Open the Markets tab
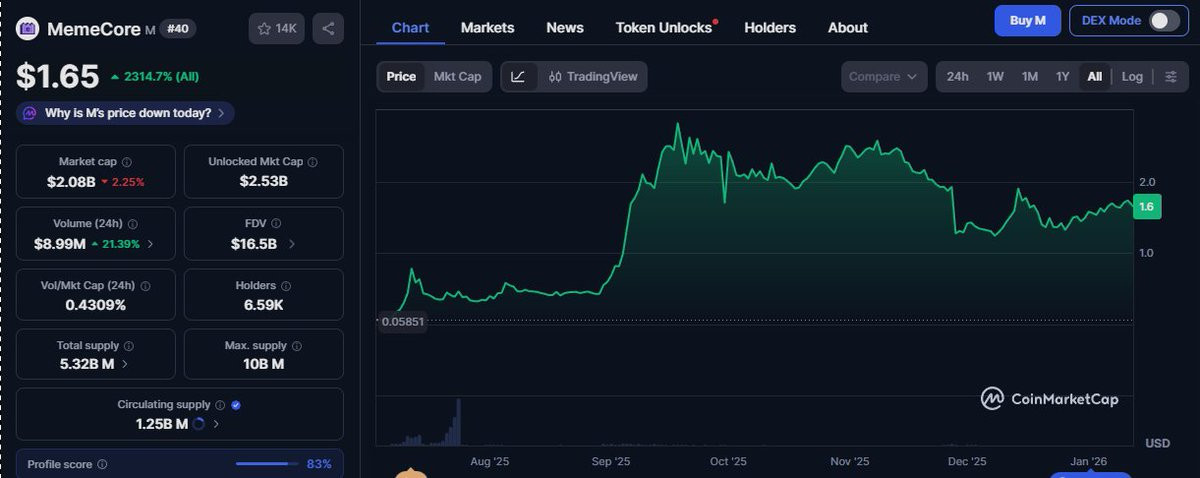This screenshot has width=1200, height=478. [487, 27]
